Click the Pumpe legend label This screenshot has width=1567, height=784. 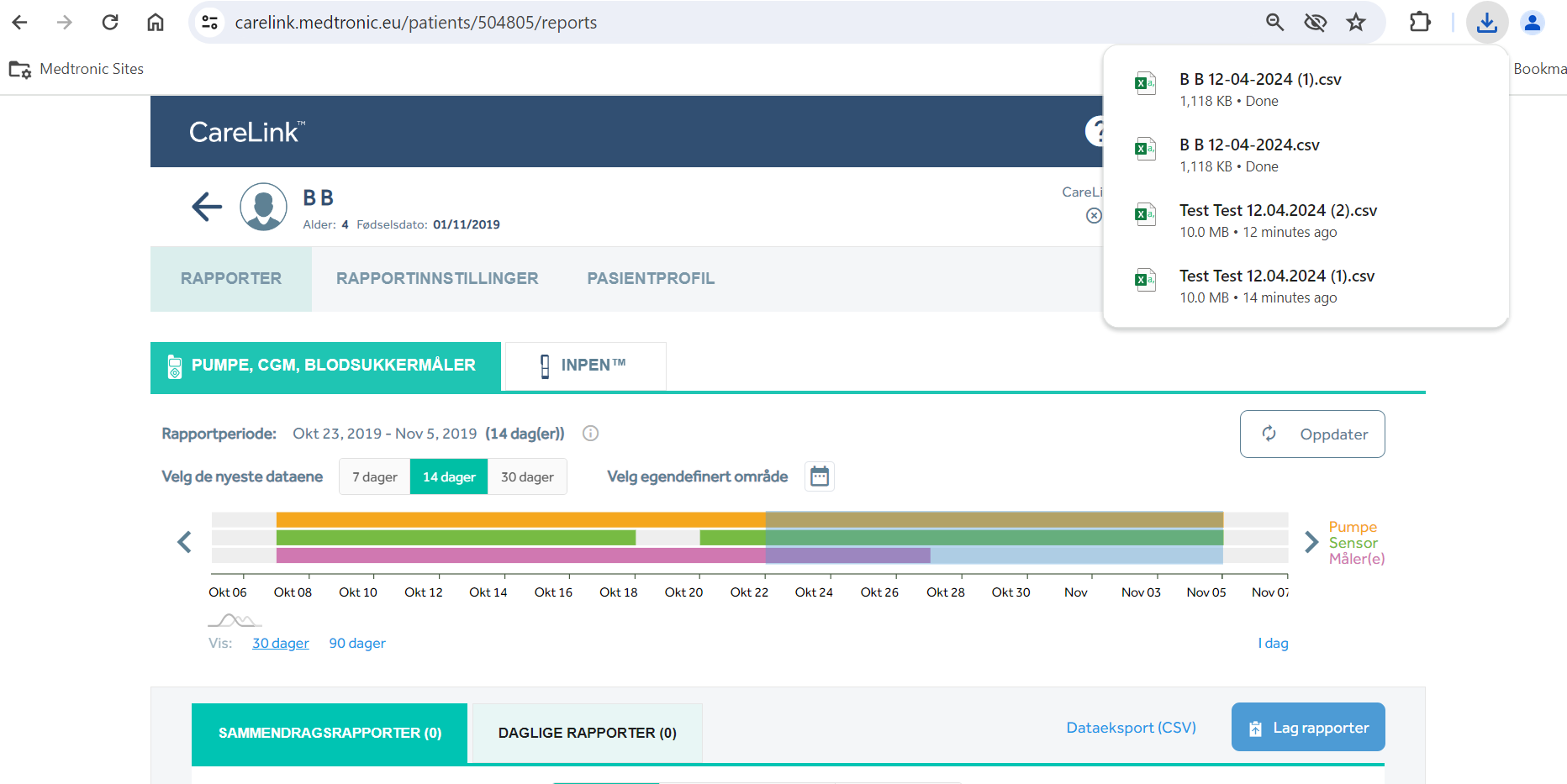(1353, 527)
